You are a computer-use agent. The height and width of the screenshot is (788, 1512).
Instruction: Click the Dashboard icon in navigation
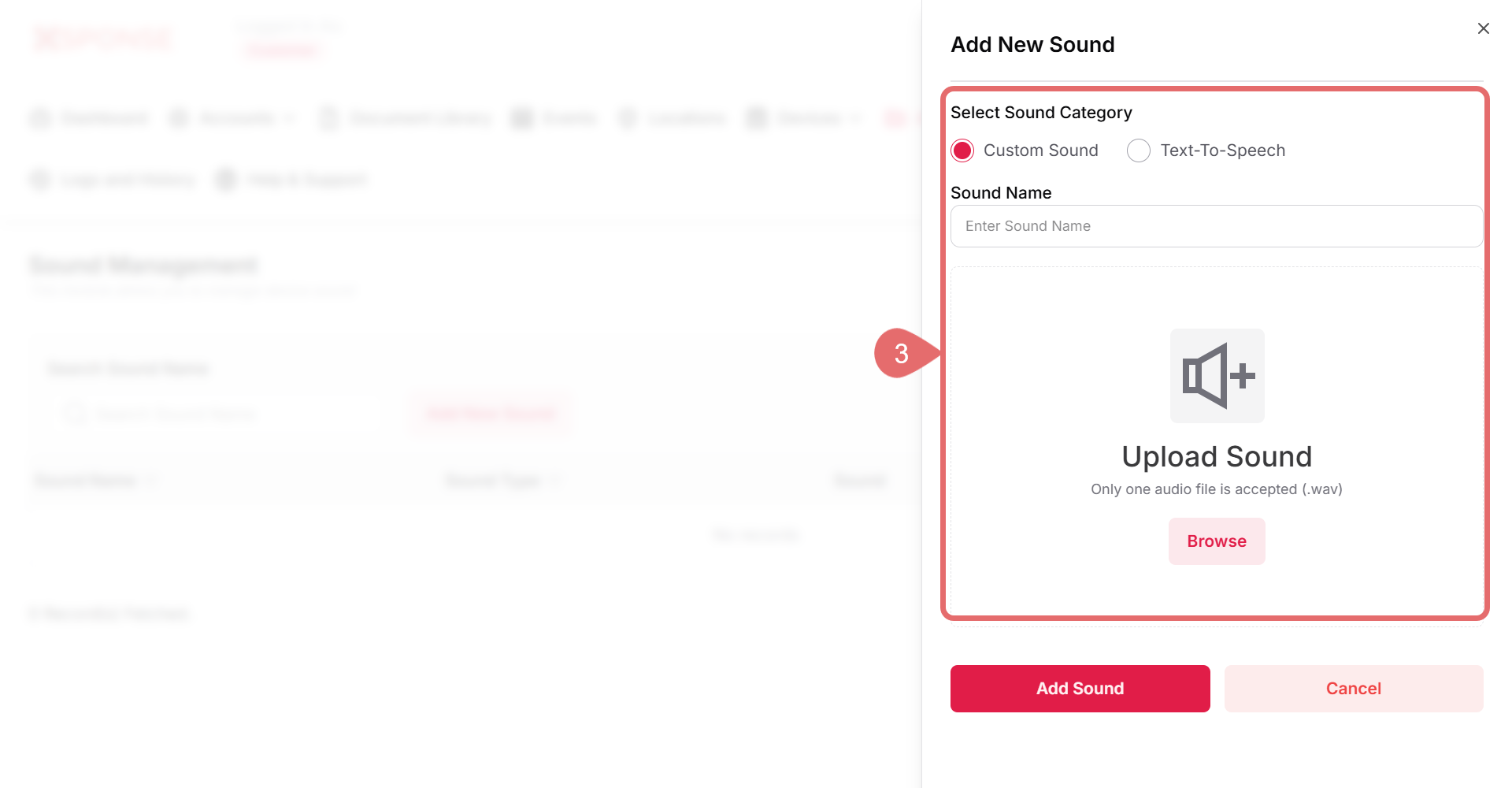coord(40,119)
